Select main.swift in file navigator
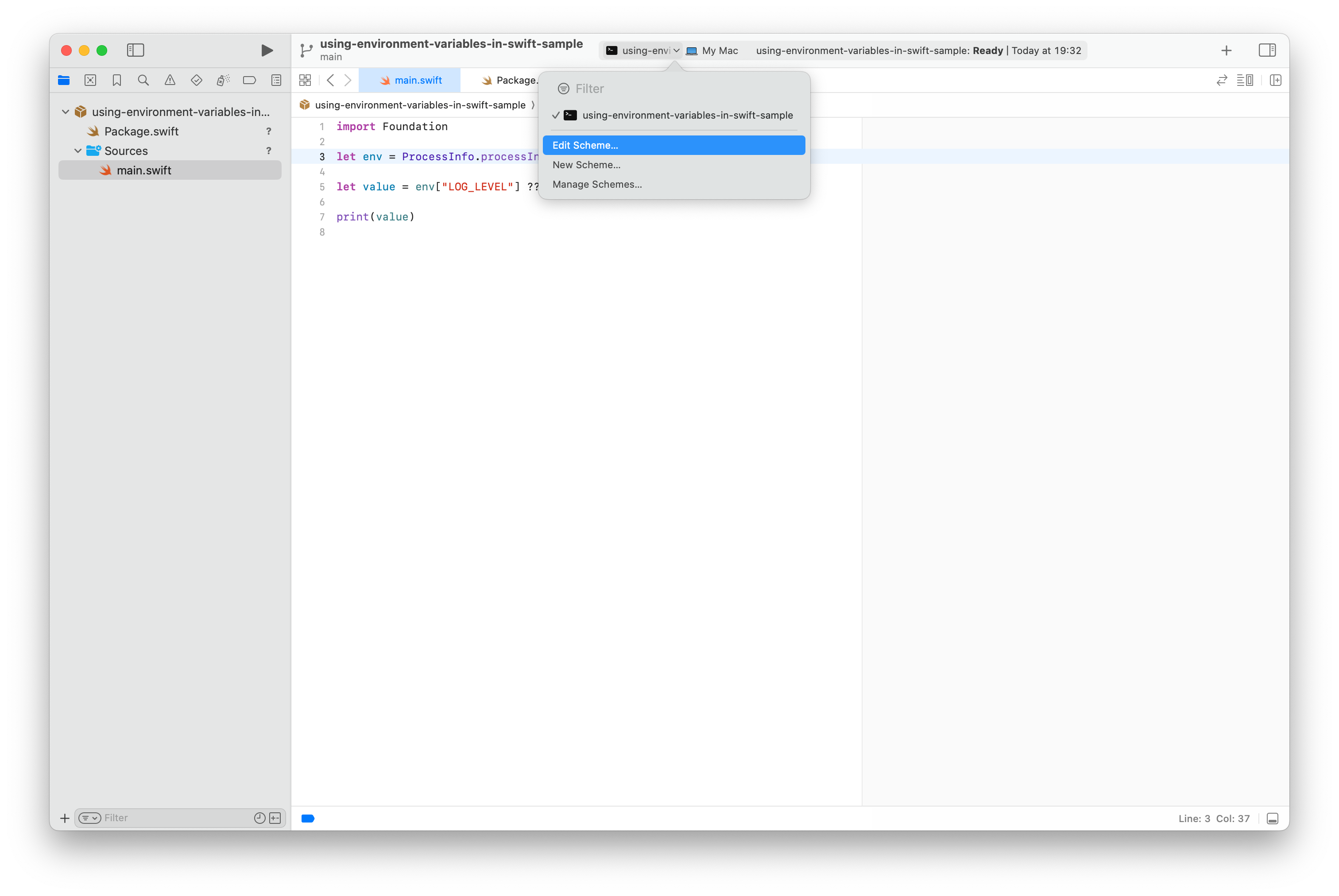Image resolution: width=1339 pixels, height=896 pixels. [x=145, y=169]
